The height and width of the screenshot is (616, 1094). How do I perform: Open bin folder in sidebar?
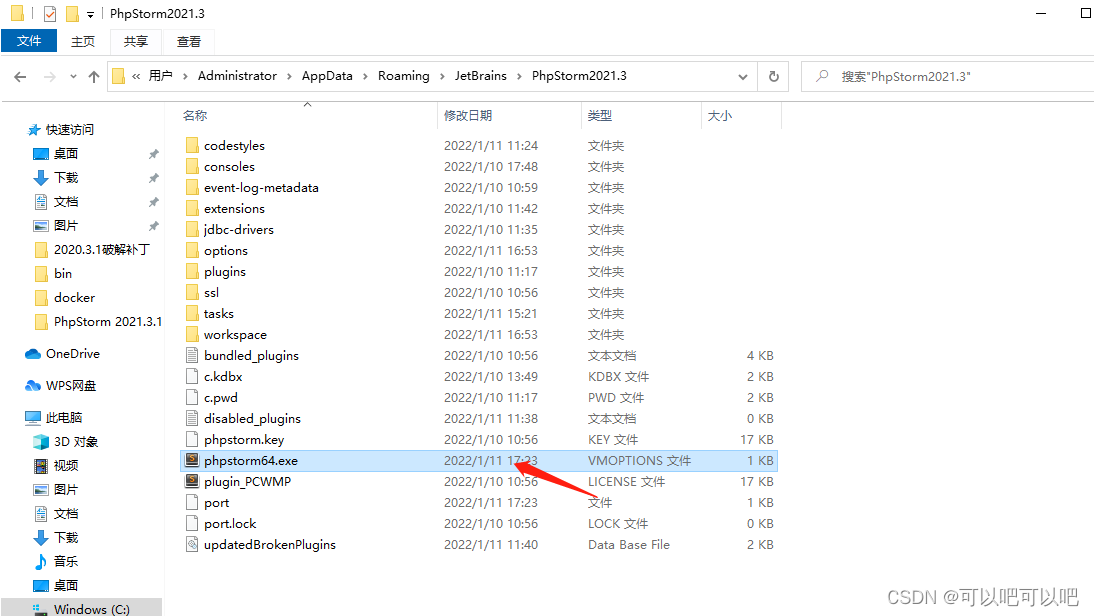63,273
